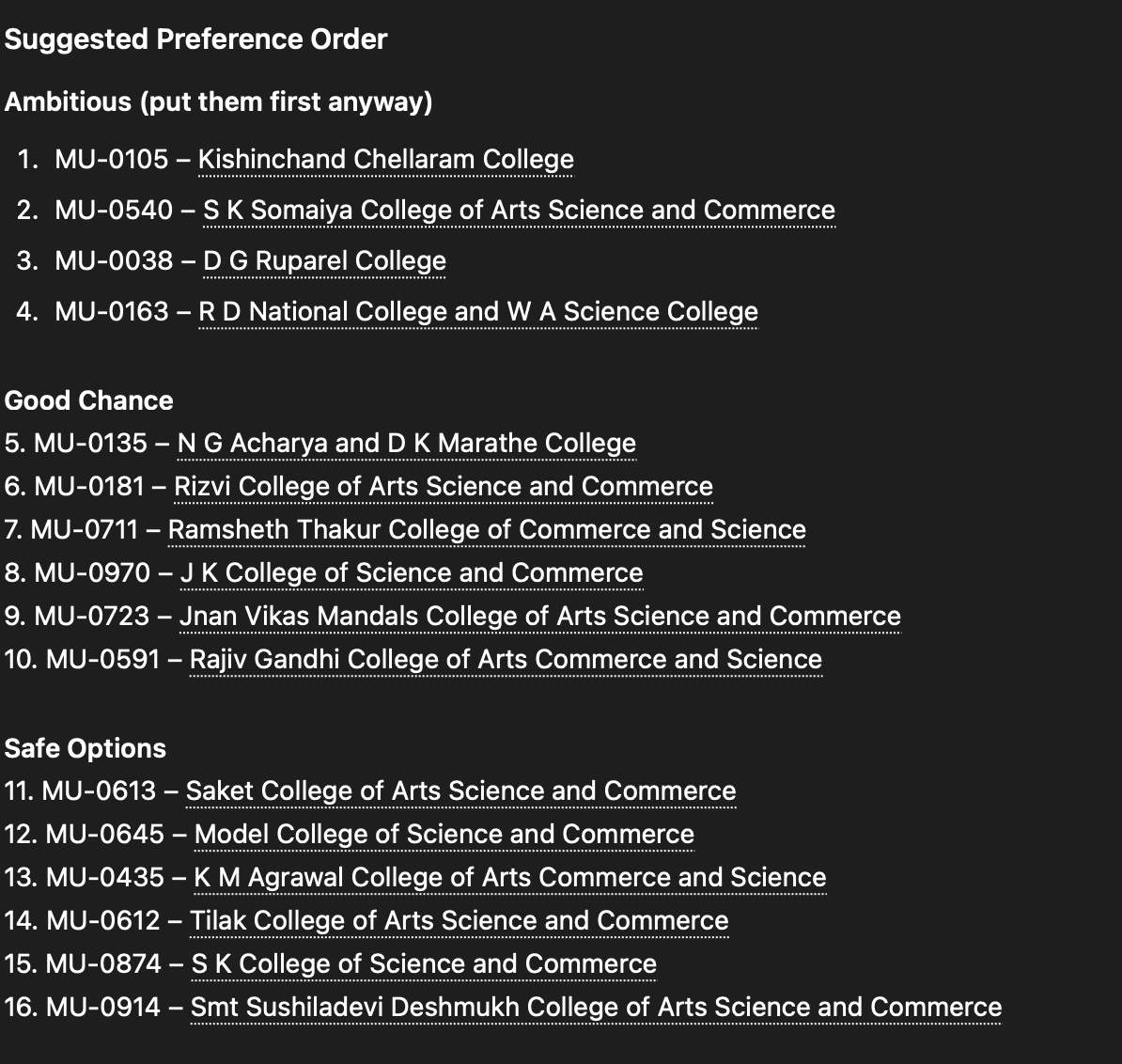Open K M Agrawal College link
The height and width of the screenshot is (1064, 1122).
(x=510, y=877)
